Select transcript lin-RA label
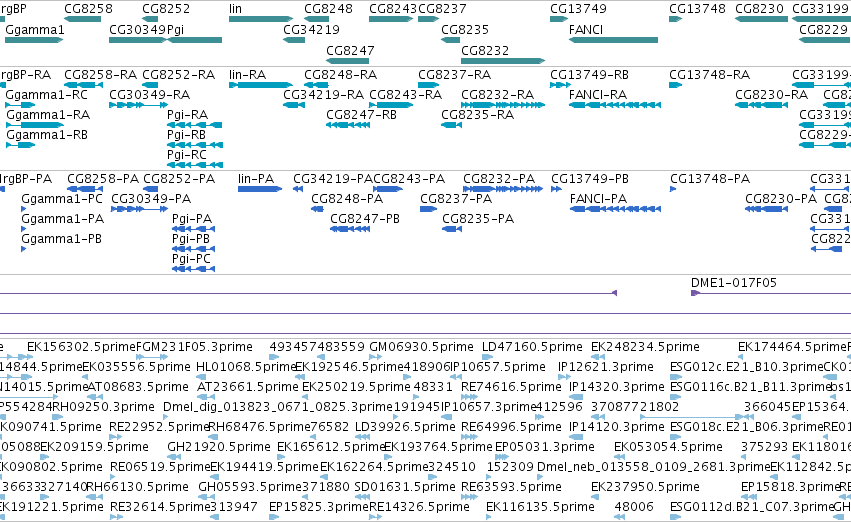 pyautogui.click(x=247, y=75)
